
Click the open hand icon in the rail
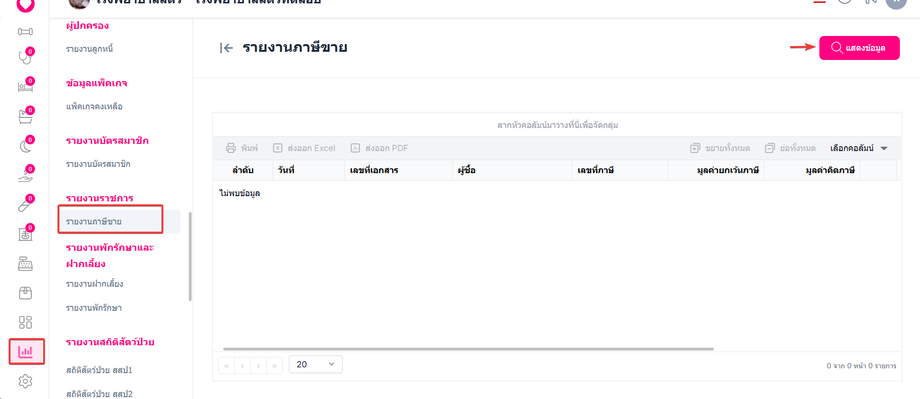pyautogui.click(x=25, y=175)
